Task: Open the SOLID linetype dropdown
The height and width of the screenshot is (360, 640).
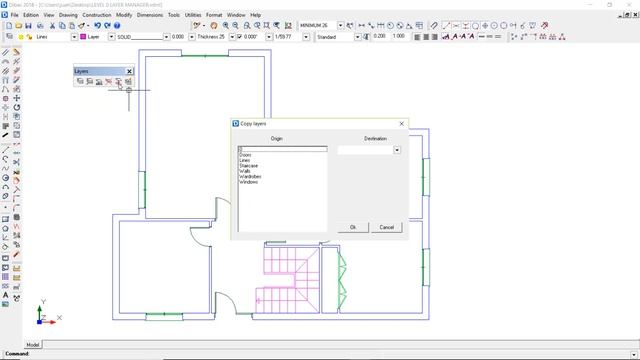Action: coord(166,37)
